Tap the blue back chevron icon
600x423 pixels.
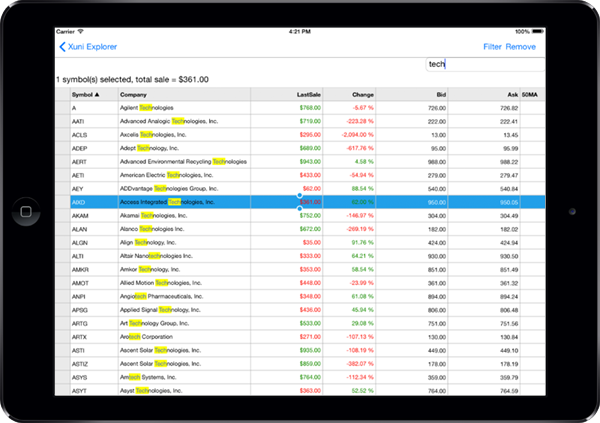click(62, 47)
